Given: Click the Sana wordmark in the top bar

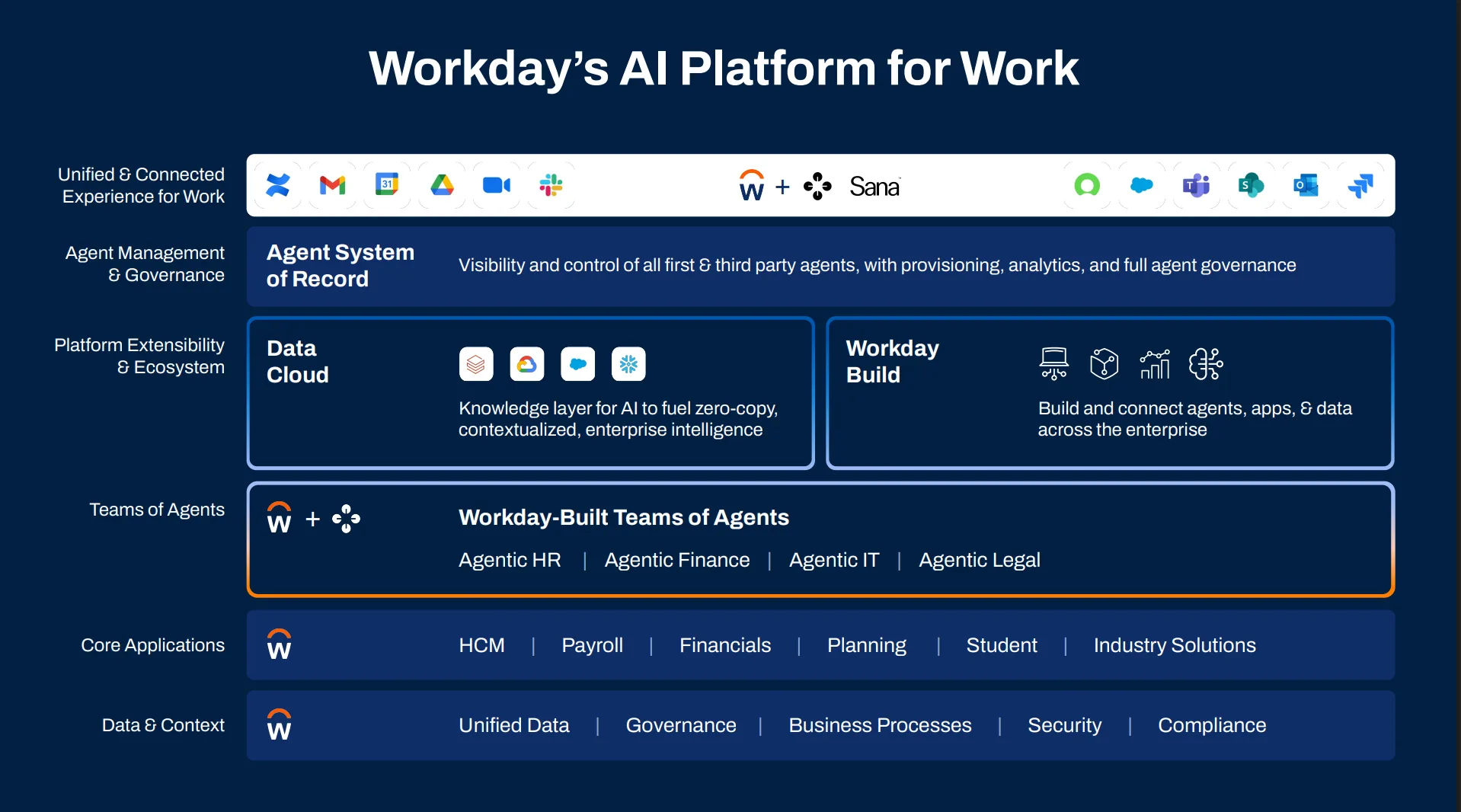Looking at the screenshot, I should coord(874,187).
